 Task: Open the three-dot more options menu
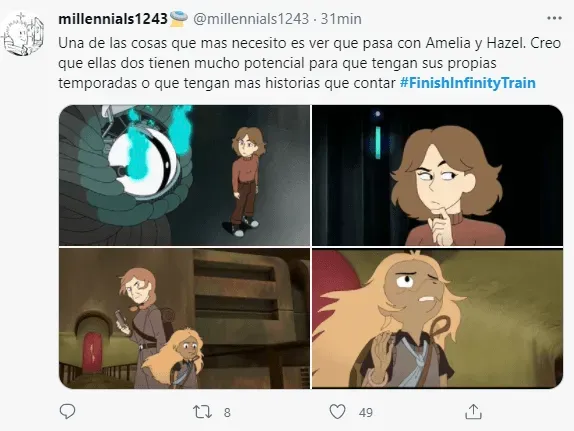[554, 18]
